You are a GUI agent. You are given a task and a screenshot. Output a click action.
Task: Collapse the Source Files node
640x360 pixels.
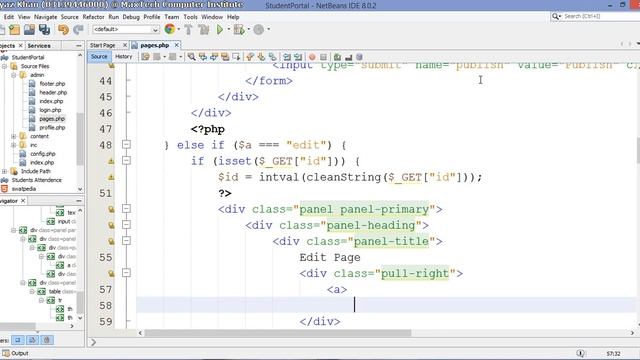(x=4, y=66)
